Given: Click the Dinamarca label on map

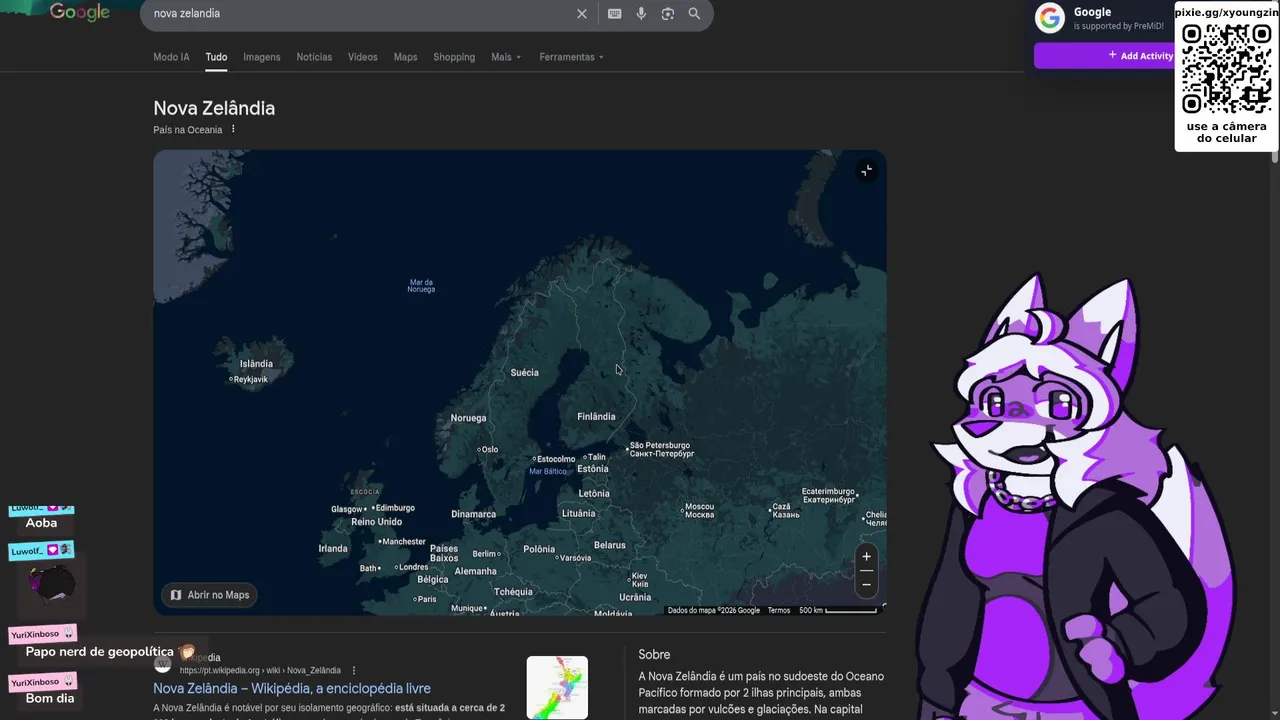Looking at the screenshot, I should pyautogui.click(x=473, y=515).
